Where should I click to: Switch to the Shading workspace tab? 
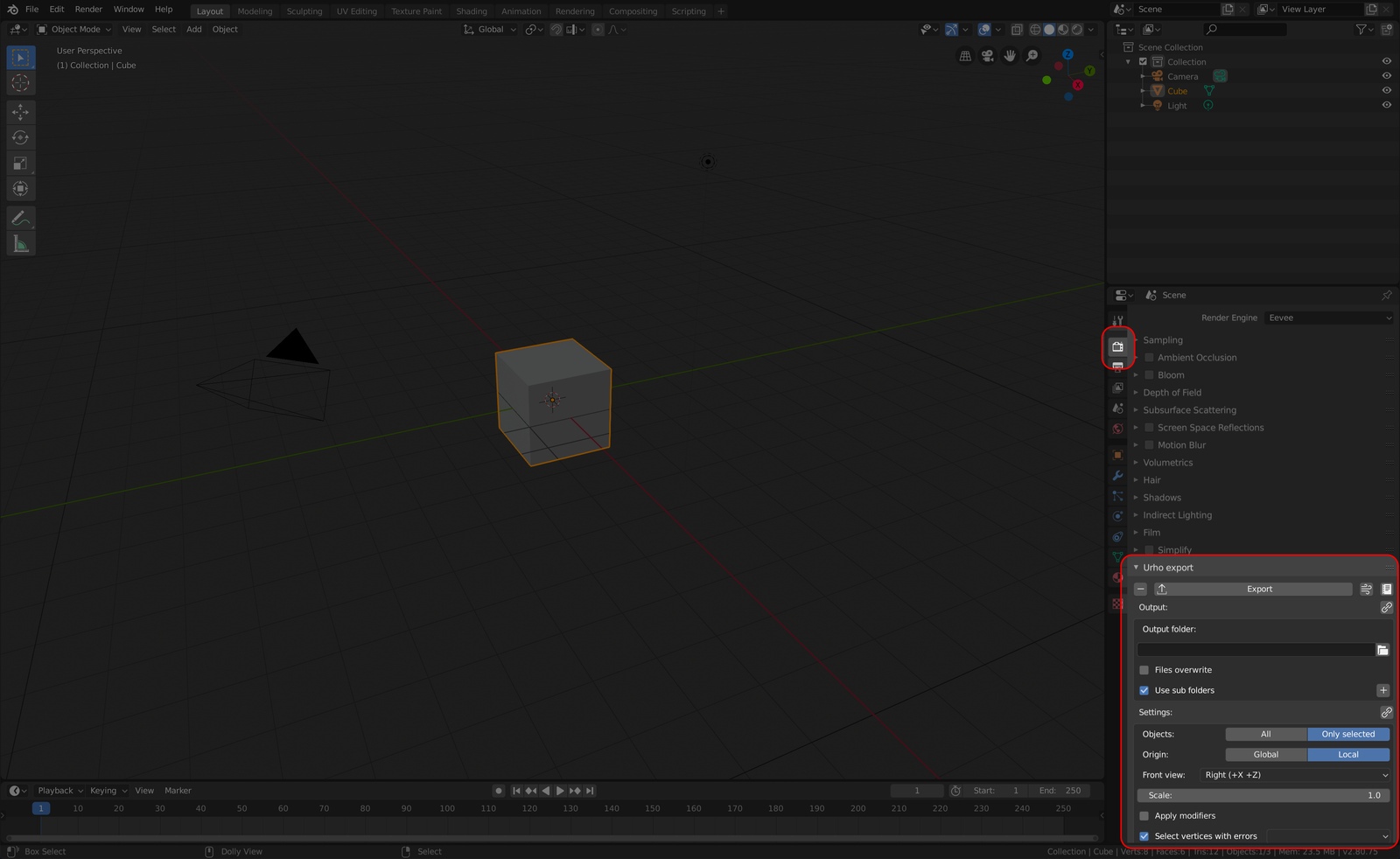pyautogui.click(x=472, y=11)
